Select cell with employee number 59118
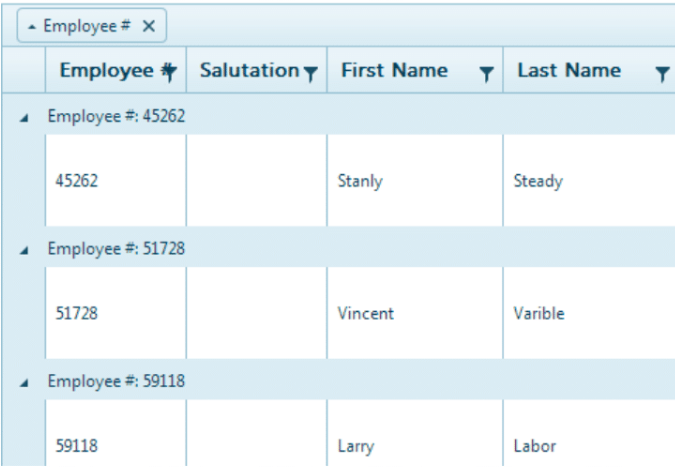 116,434
